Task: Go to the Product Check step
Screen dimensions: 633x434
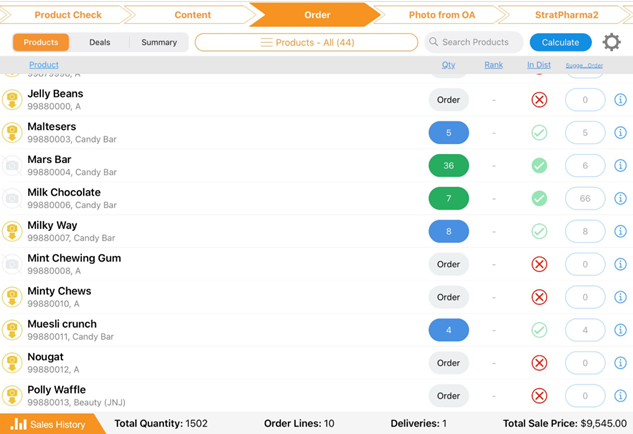Action: 67,15
